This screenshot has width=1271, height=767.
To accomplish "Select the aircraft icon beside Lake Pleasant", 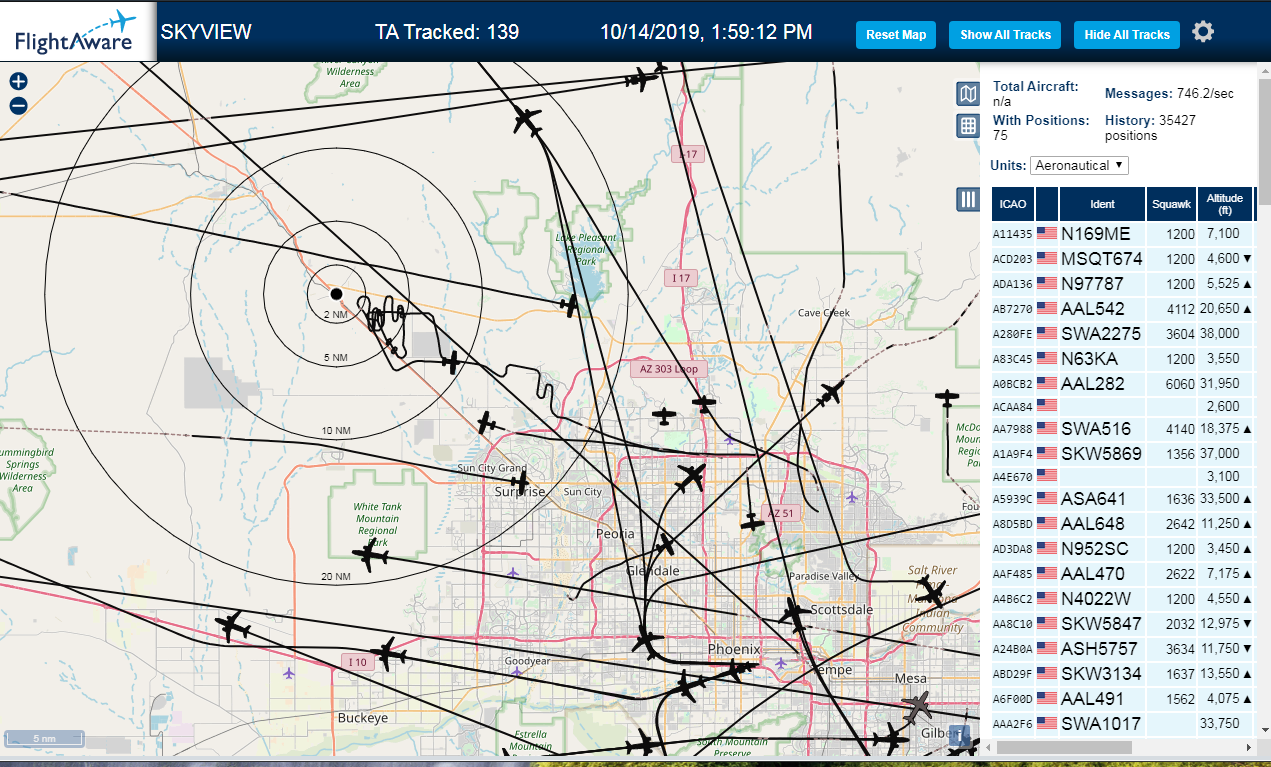I will 570,305.
